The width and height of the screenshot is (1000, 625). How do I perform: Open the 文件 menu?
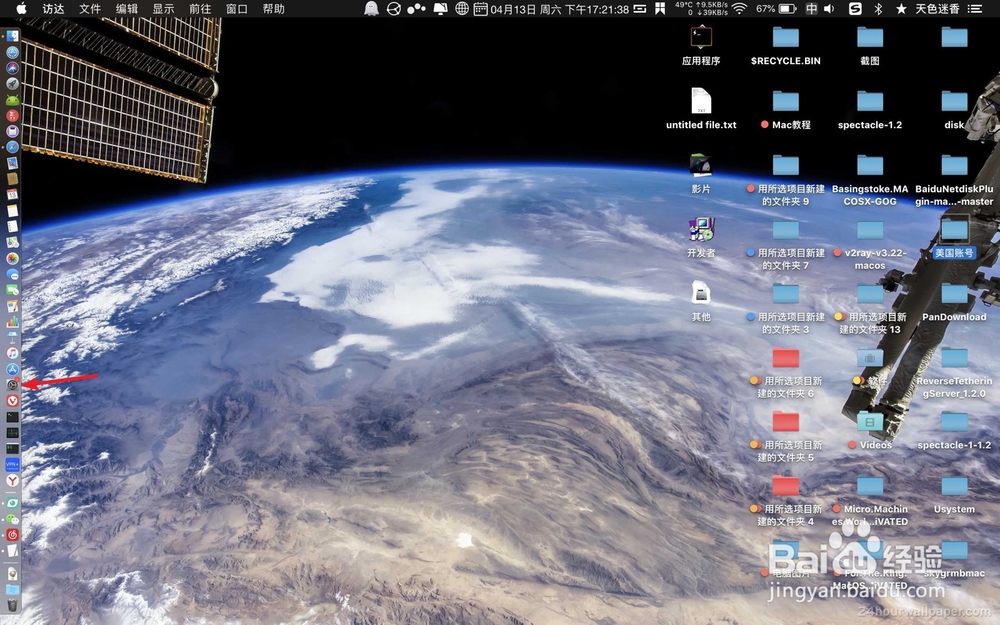90,9
